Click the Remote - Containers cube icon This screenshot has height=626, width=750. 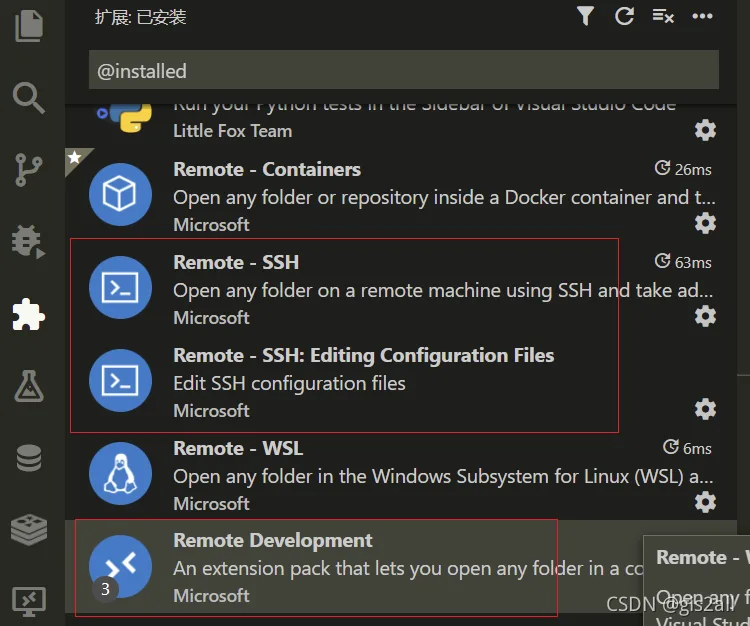click(x=120, y=194)
